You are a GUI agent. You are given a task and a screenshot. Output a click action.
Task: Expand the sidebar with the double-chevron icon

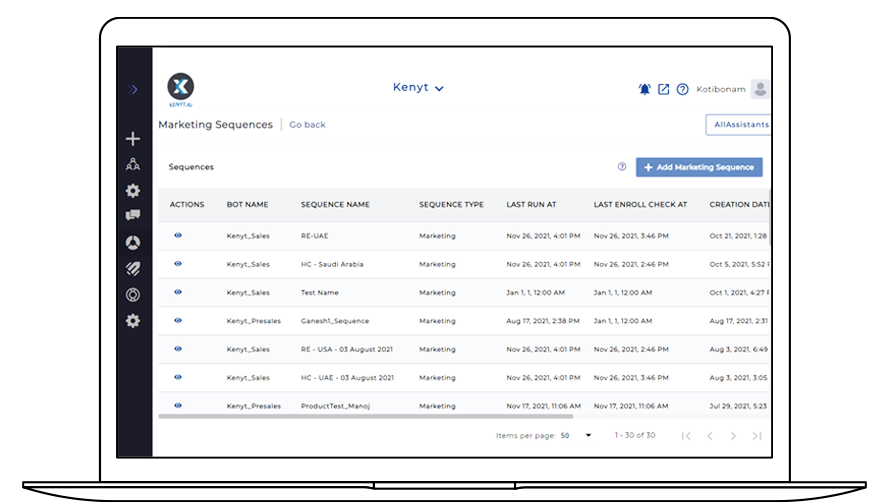134,90
